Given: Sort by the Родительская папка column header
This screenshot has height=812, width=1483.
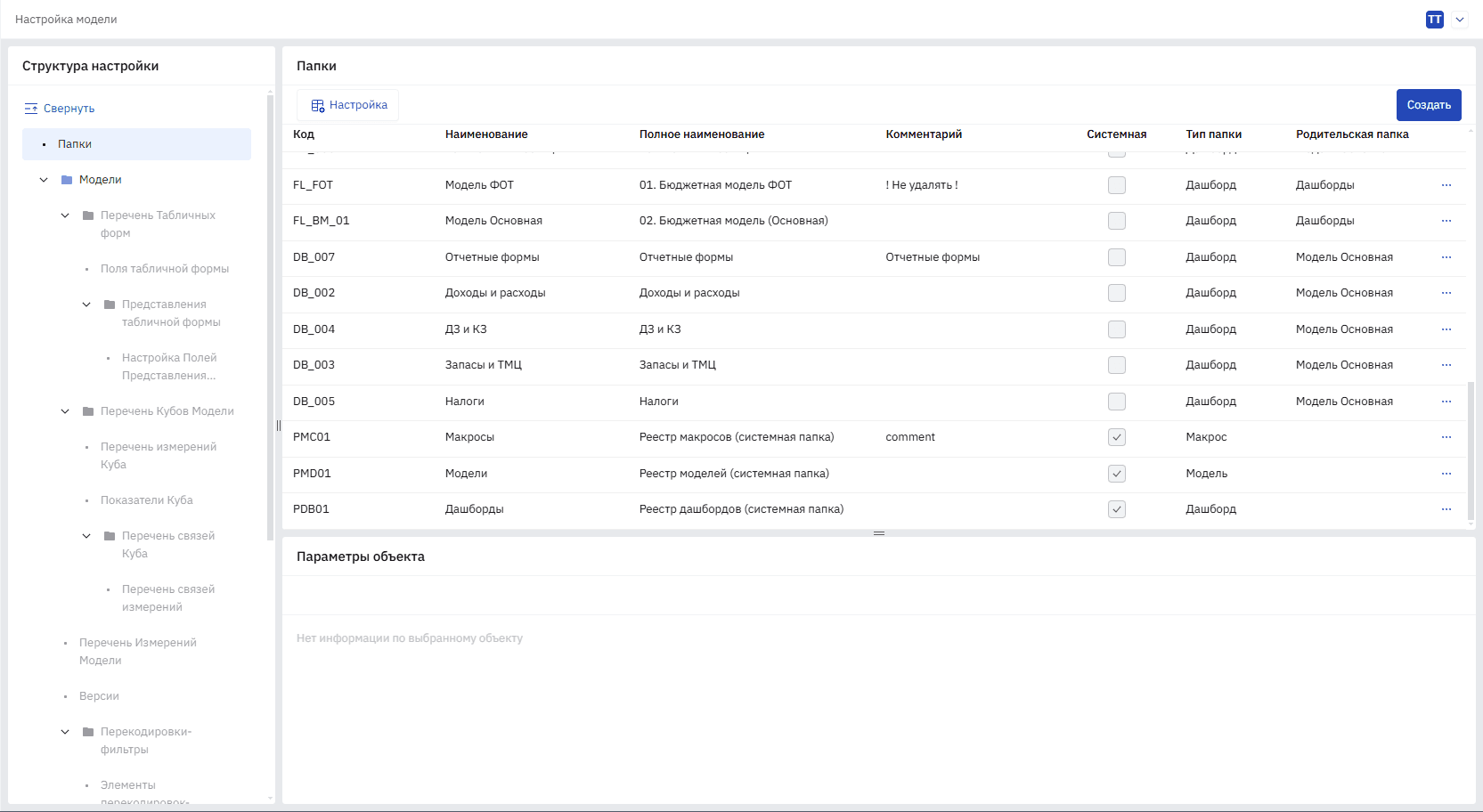Looking at the screenshot, I should 1352,134.
